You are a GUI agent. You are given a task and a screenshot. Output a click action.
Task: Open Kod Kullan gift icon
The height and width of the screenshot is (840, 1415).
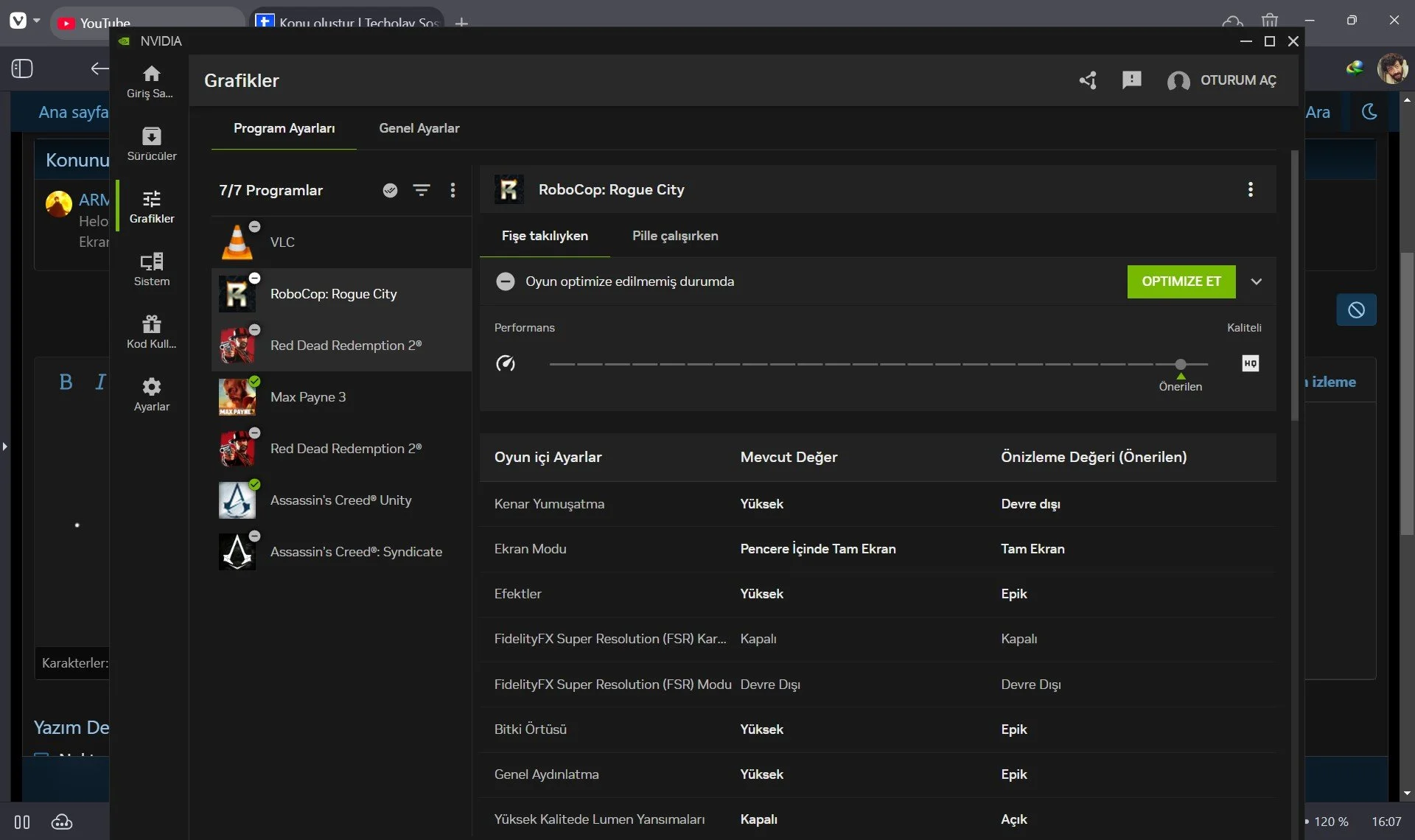click(x=151, y=332)
